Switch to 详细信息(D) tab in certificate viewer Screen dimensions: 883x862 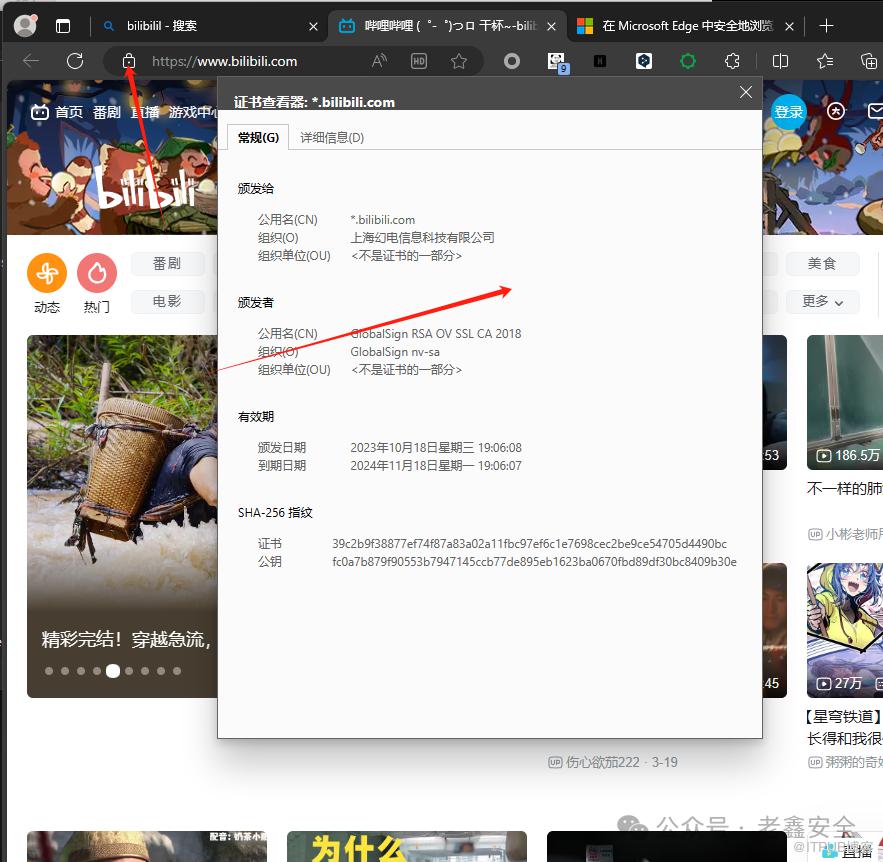pos(332,137)
